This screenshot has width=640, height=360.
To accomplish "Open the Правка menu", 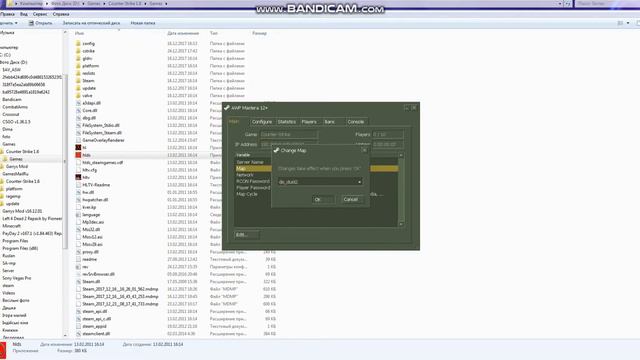I will click(7, 14).
